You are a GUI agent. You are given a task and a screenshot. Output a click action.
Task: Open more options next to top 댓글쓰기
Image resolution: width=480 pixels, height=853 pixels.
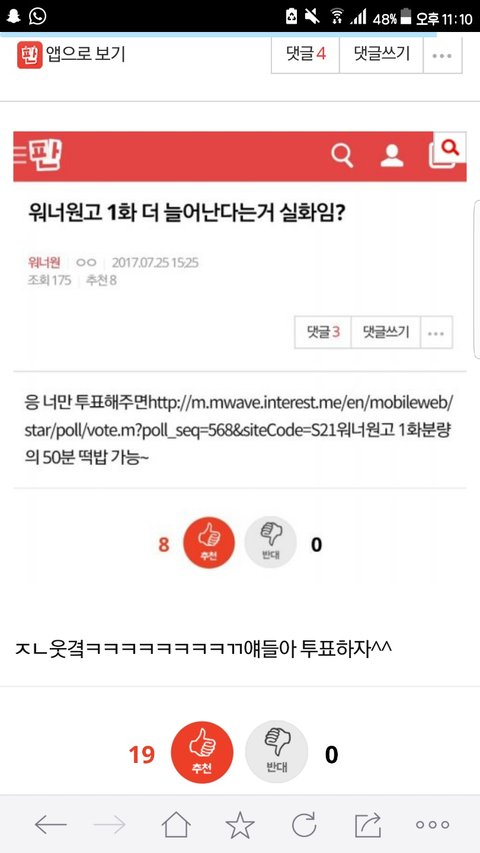click(x=442, y=55)
